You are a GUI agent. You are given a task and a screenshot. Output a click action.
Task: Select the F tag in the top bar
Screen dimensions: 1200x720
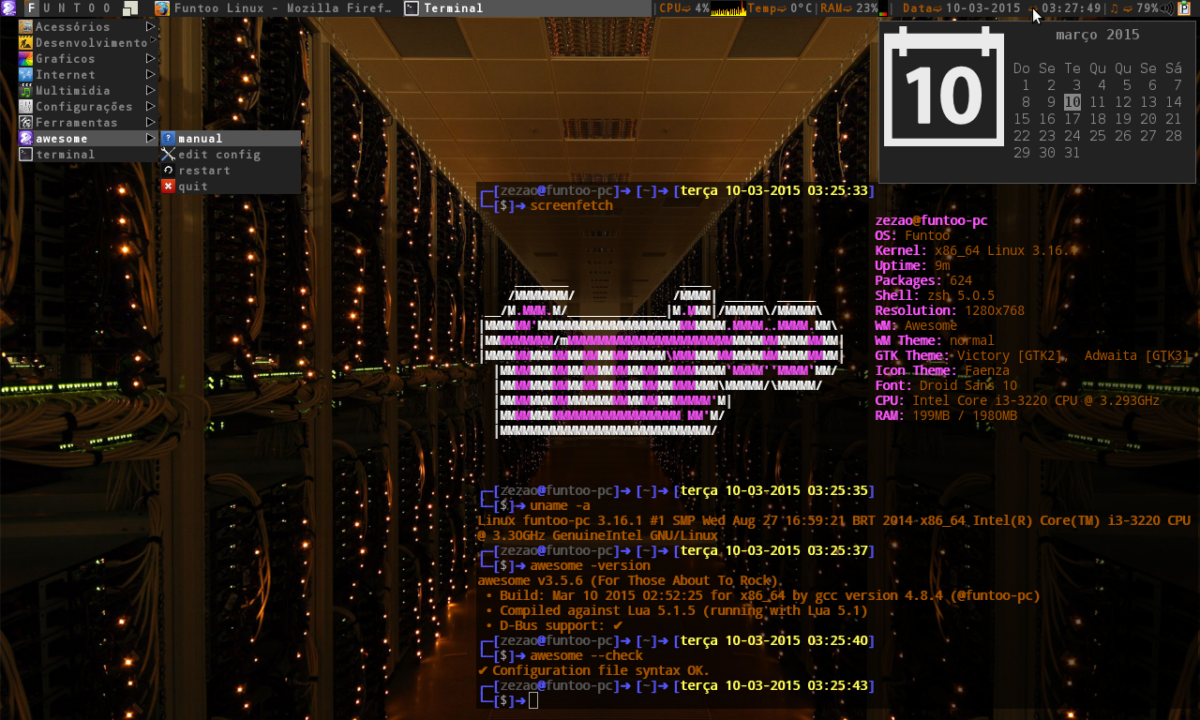point(32,8)
